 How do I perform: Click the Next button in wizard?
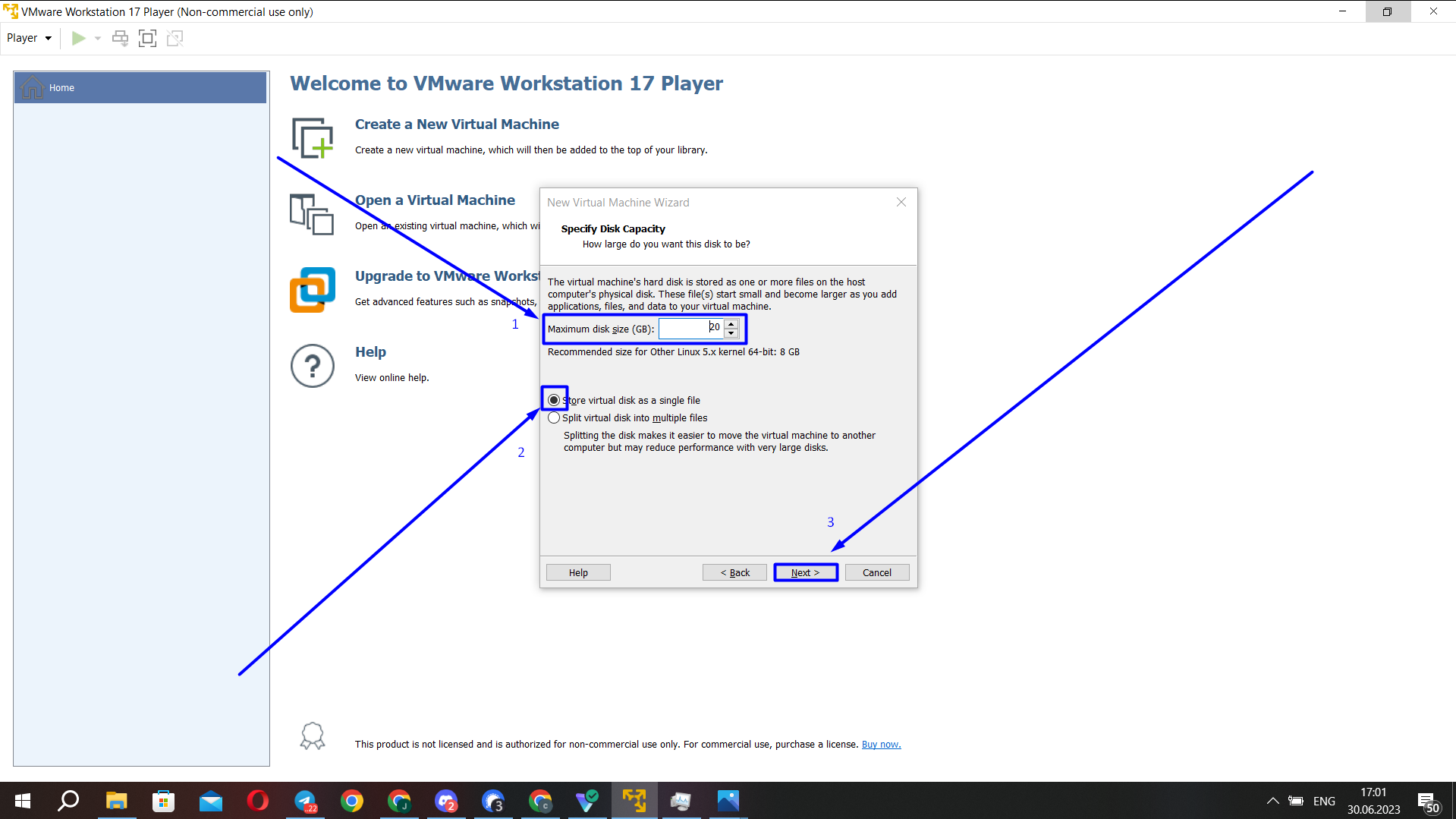pyautogui.click(x=806, y=572)
